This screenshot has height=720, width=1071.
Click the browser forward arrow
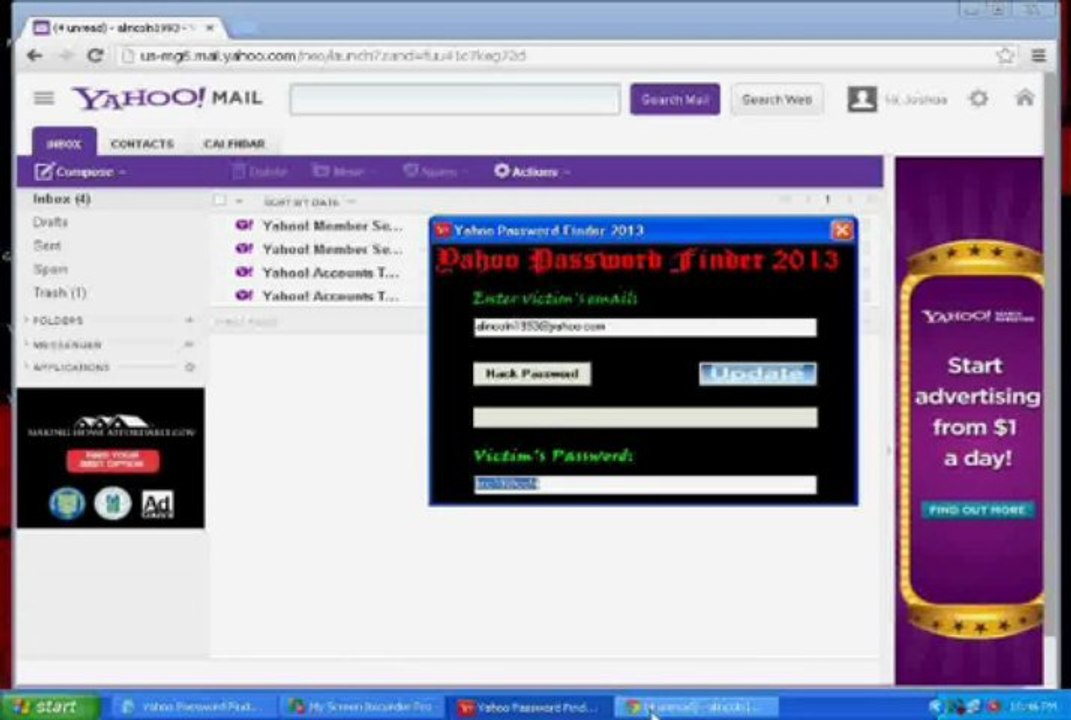coord(65,55)
